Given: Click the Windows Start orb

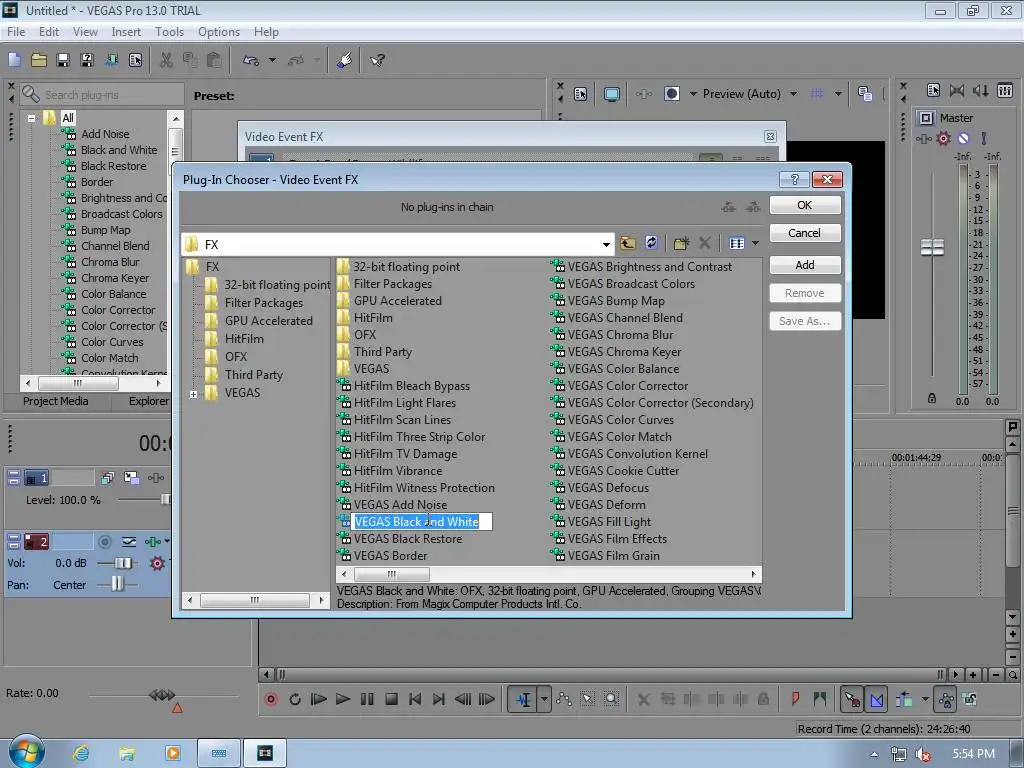Looking at the screenshot, I should tap(27, 752).
